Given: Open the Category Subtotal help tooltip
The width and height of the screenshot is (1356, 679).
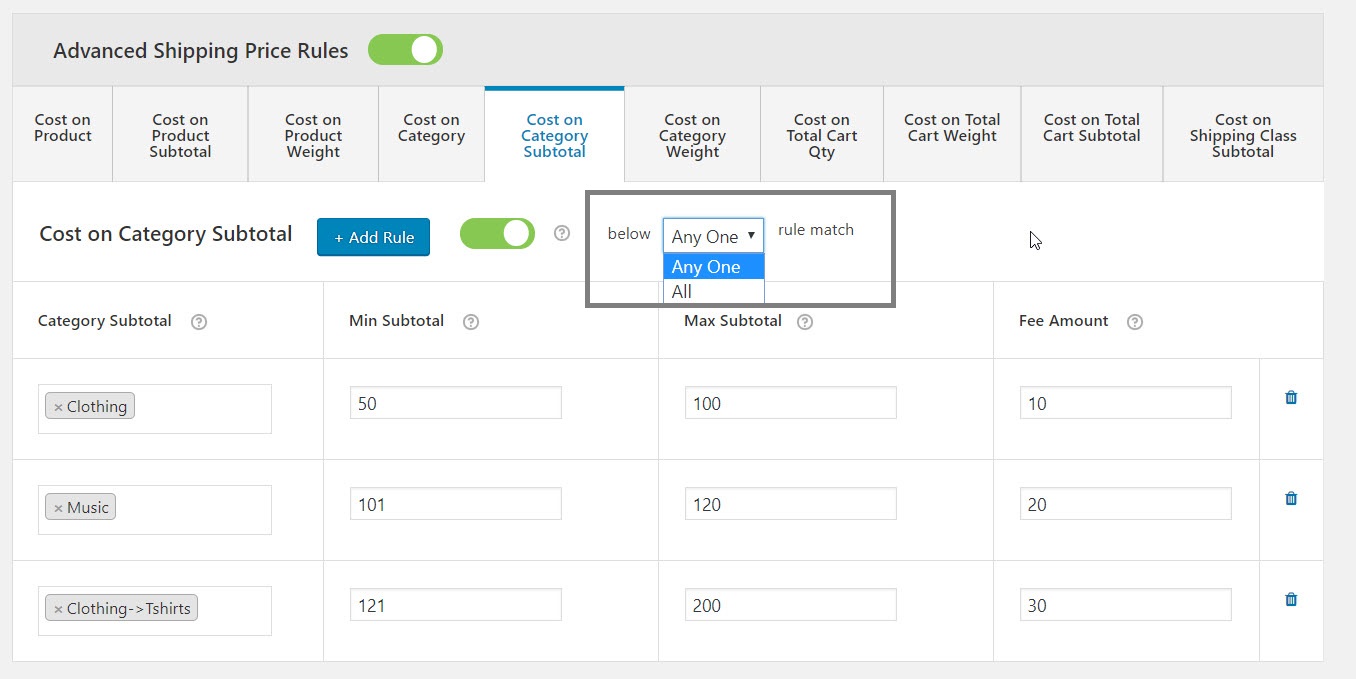Looking at the screenshot, I should tap(199, 321).
